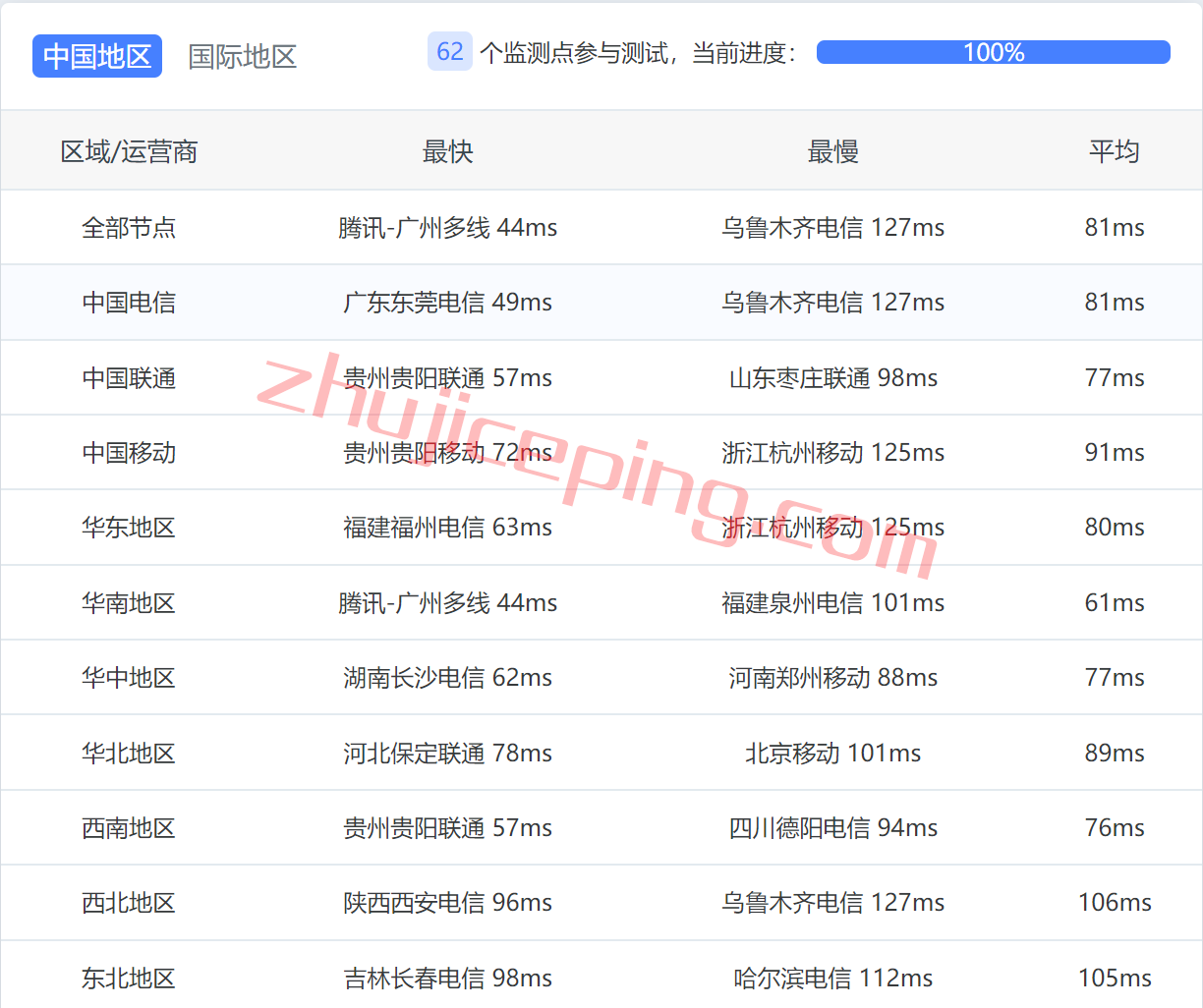Click 乌鲁木齐电信 127ms in 西北地区 row
The image size is (1203, 1008).
point(833,903)
